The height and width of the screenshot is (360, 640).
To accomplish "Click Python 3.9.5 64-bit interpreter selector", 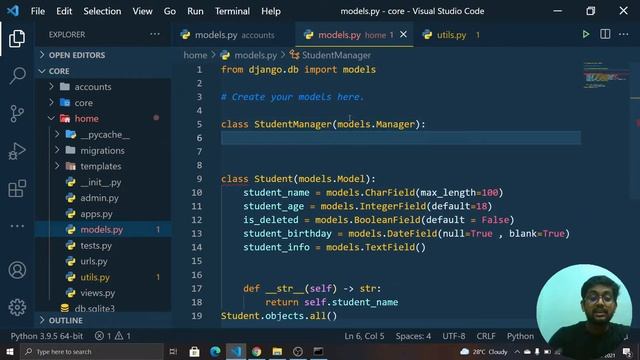I will (x=47, y=336).
